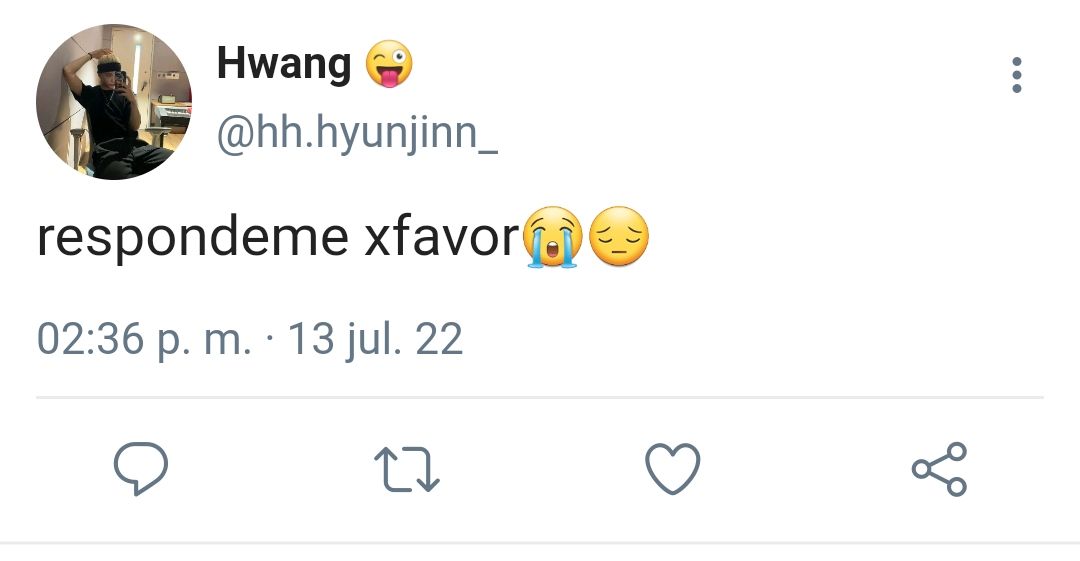The image size is (1080, 561).
Task: Open the three-dot overflow menu
Action: 1017,74
